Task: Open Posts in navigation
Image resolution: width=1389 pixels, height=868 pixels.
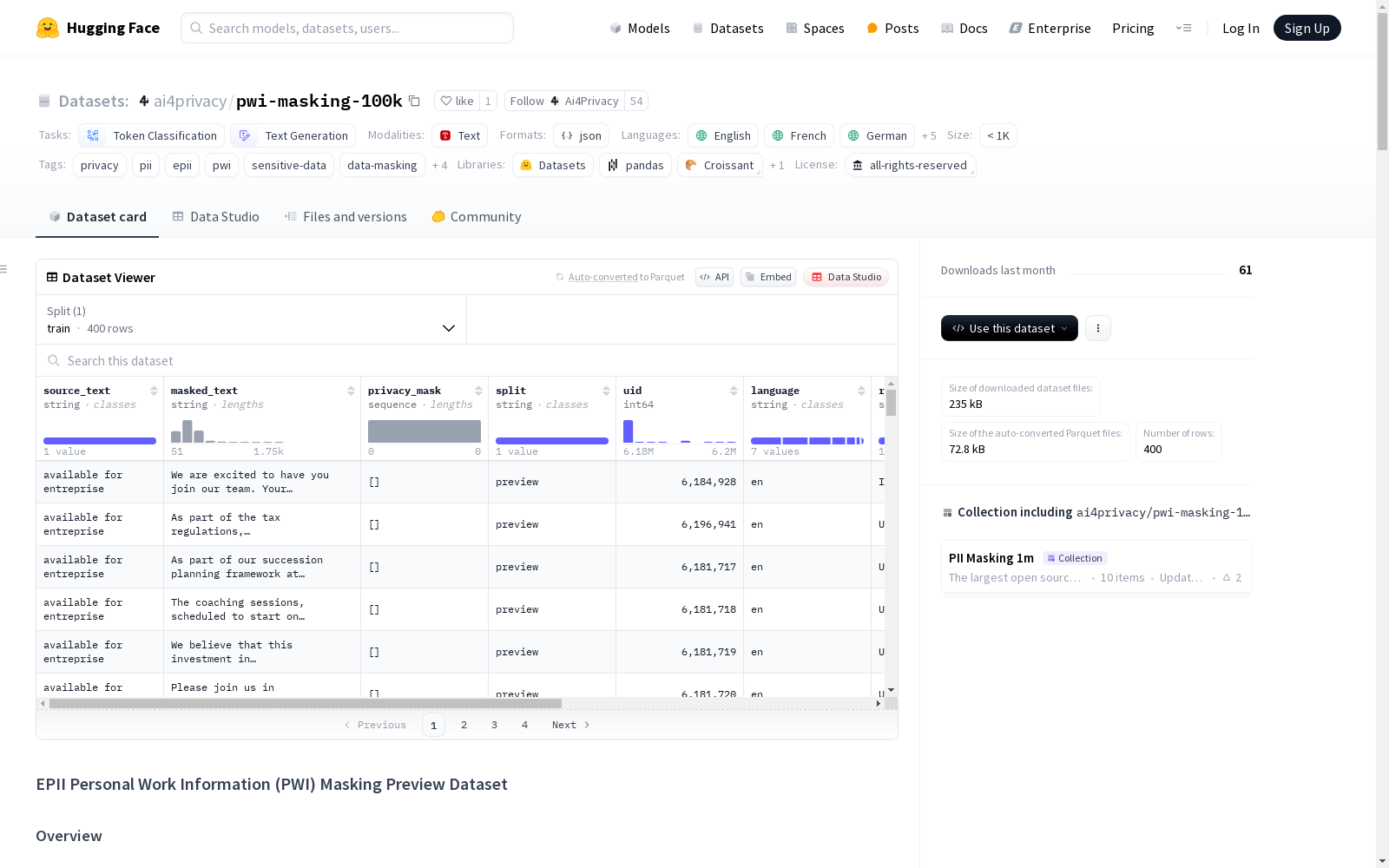Action: [x=892, y=28]
